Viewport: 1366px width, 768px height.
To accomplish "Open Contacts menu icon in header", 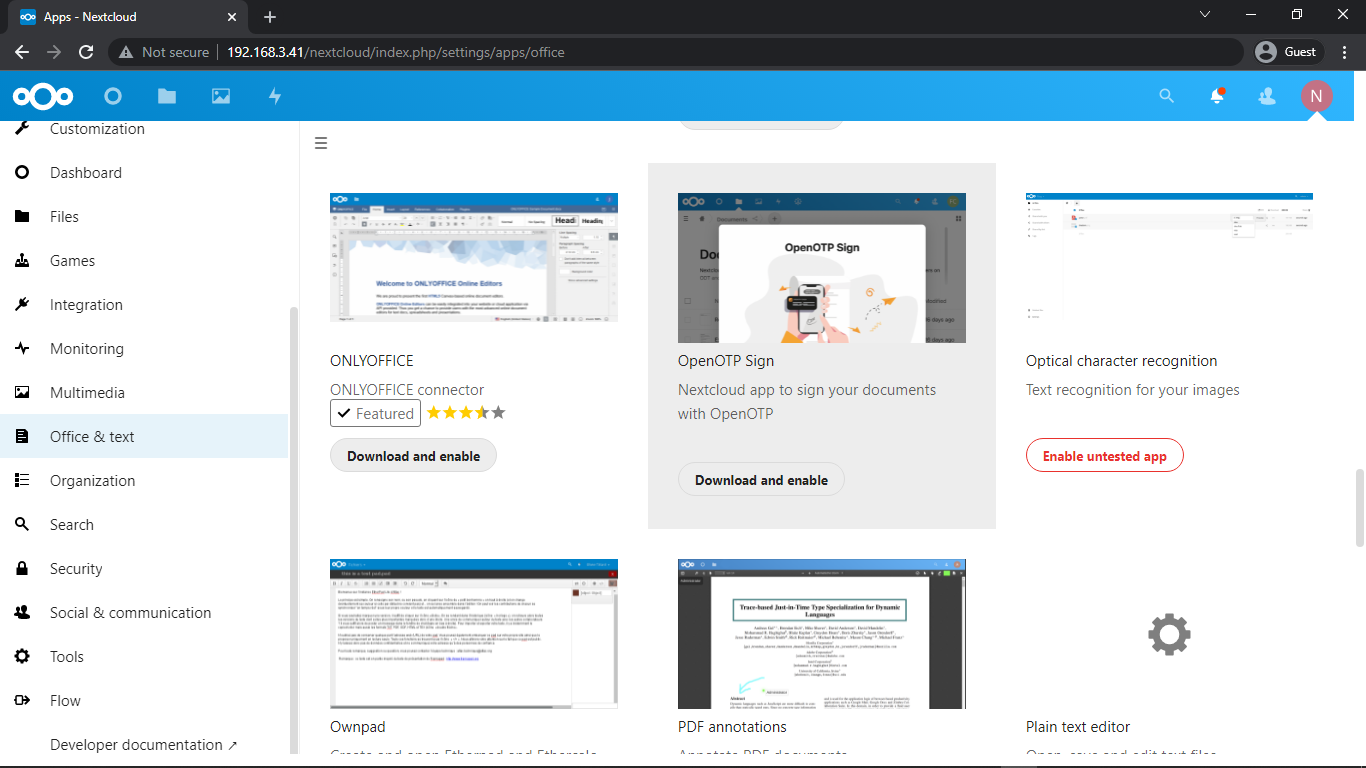I will [x=1267, y=96].
